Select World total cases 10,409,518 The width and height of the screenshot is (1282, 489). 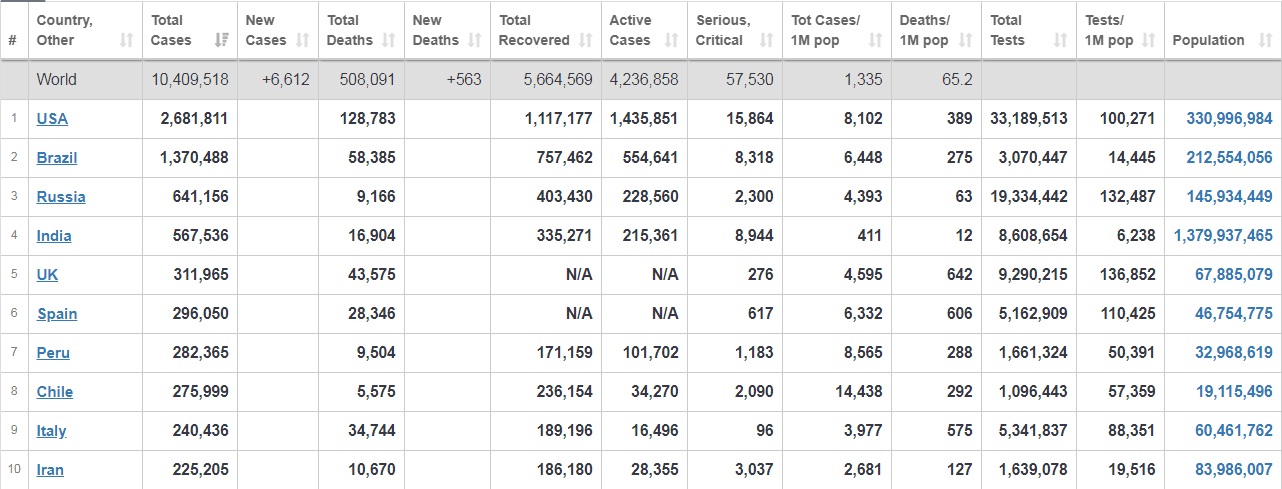click(x=190, y=79)
